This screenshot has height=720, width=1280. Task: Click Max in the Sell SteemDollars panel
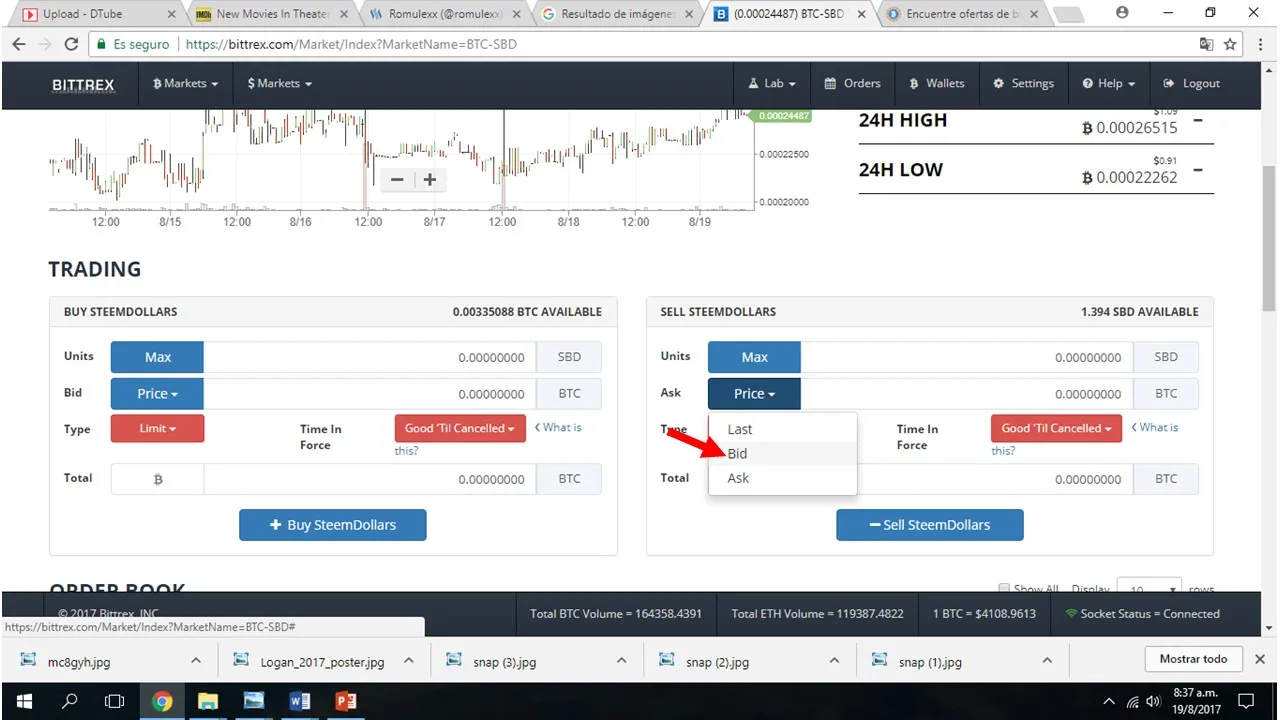pyautogui.click(x=754, y=357)
